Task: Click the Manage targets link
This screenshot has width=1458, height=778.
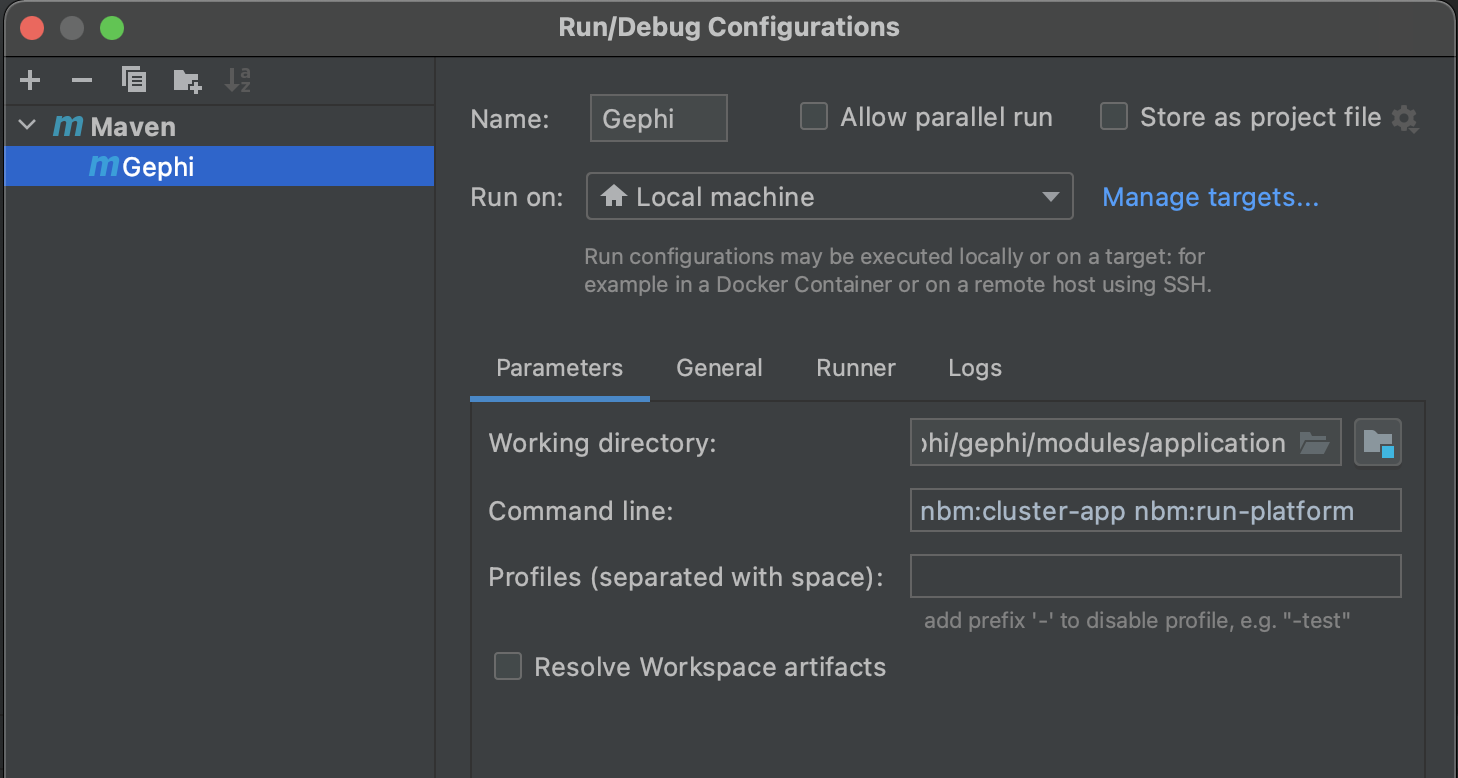Action: (1210, 197)
